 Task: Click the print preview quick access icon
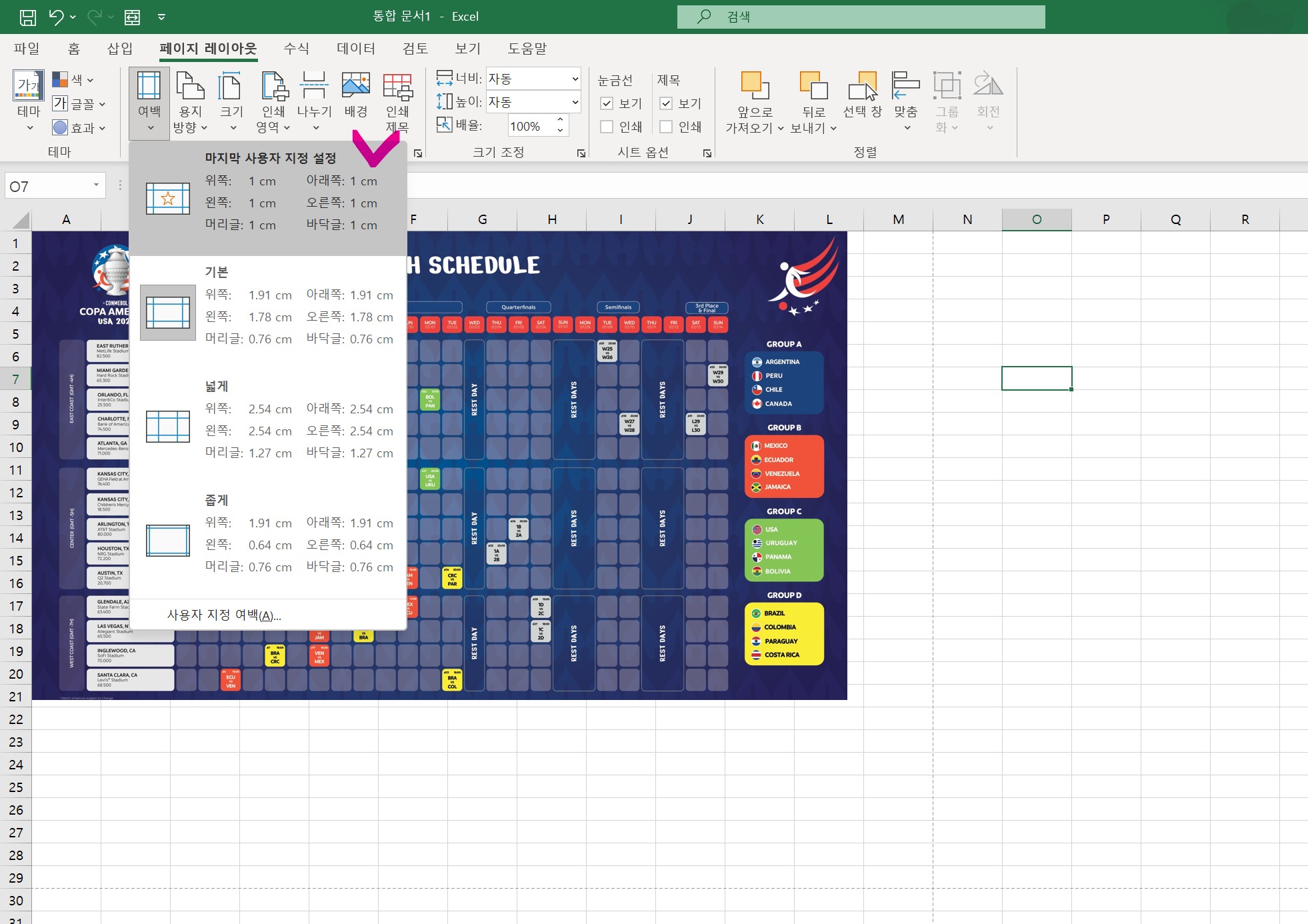point(133,17)
